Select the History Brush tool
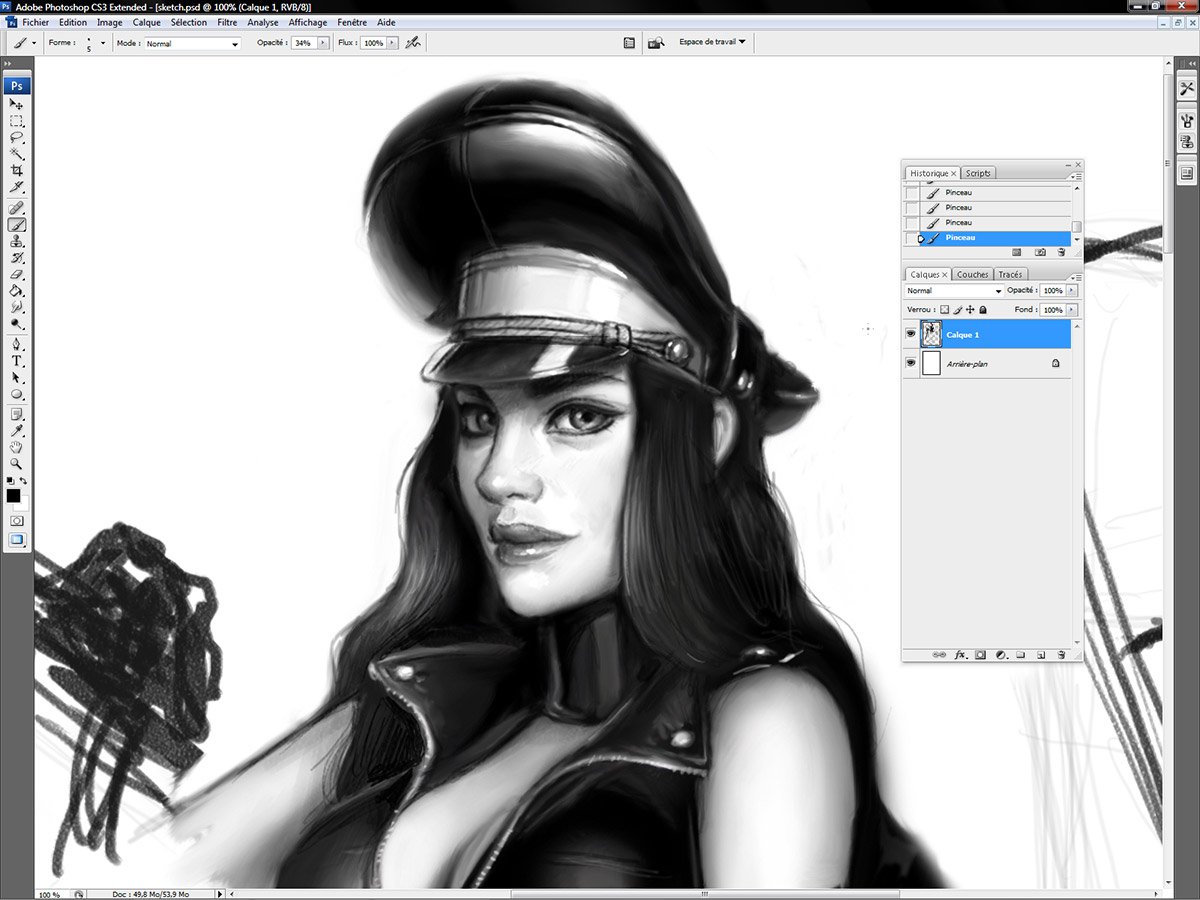The width and height of the screenshot is (1200, 900). point(17,258)
